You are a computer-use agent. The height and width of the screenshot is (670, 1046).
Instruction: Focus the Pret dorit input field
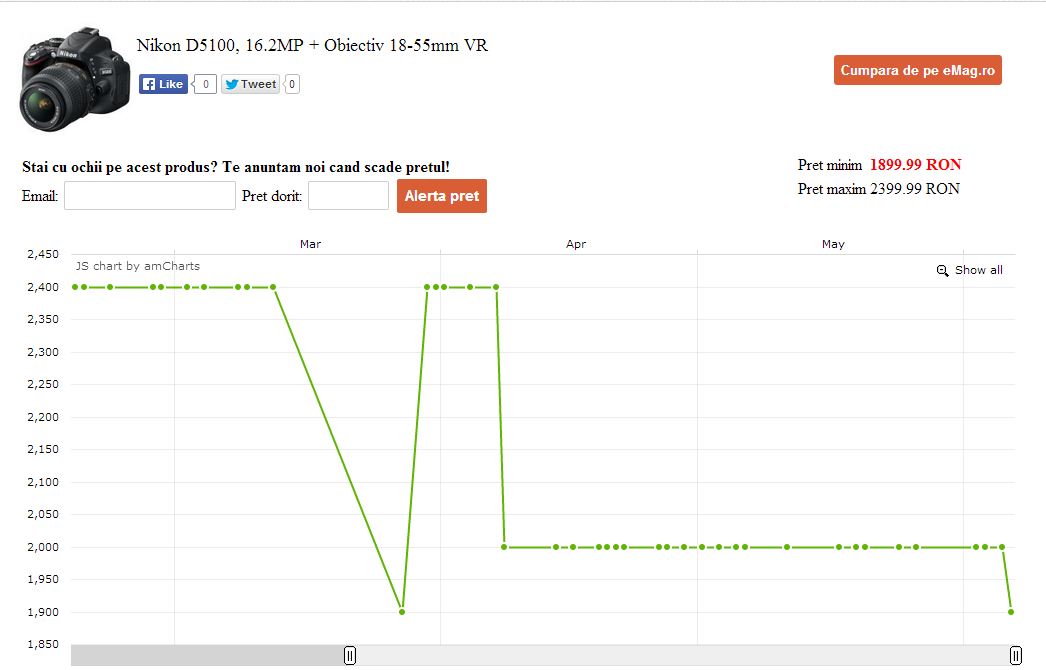pos(348,196)
